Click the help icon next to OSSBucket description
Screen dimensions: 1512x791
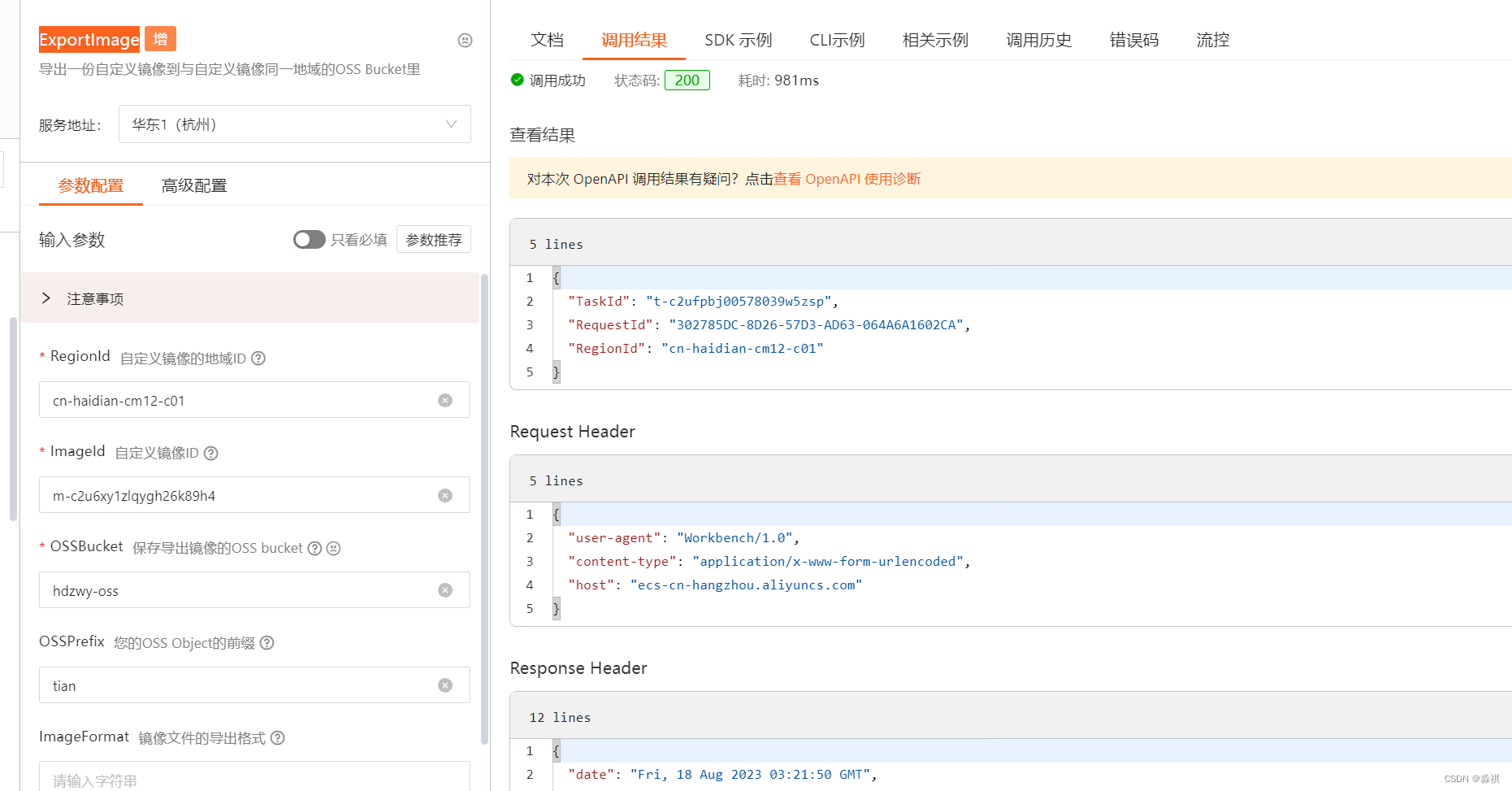coord(314,548)
